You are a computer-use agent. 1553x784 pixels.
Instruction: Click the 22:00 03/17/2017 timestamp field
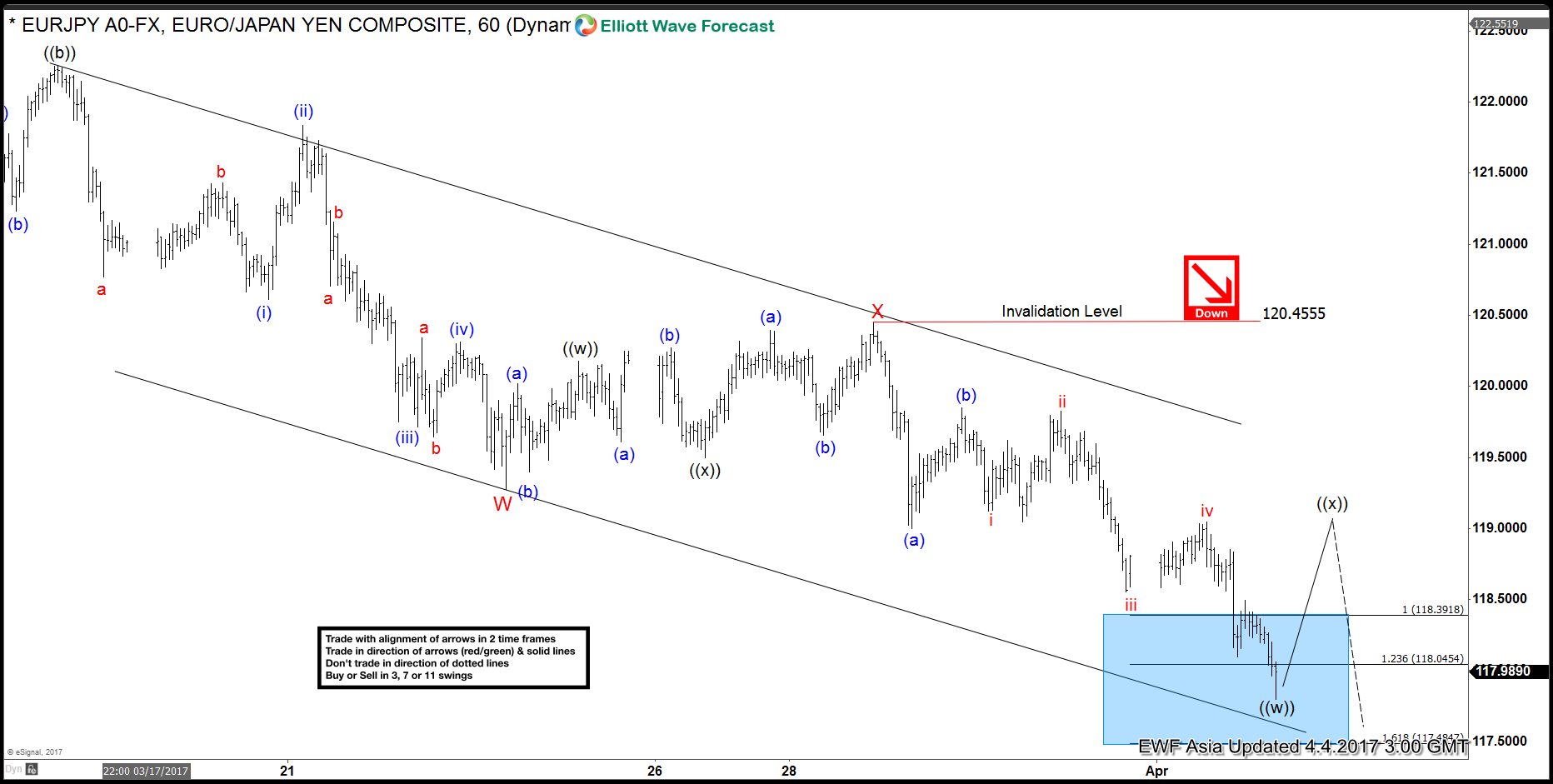pyautogui.click(x=146, y=771)
